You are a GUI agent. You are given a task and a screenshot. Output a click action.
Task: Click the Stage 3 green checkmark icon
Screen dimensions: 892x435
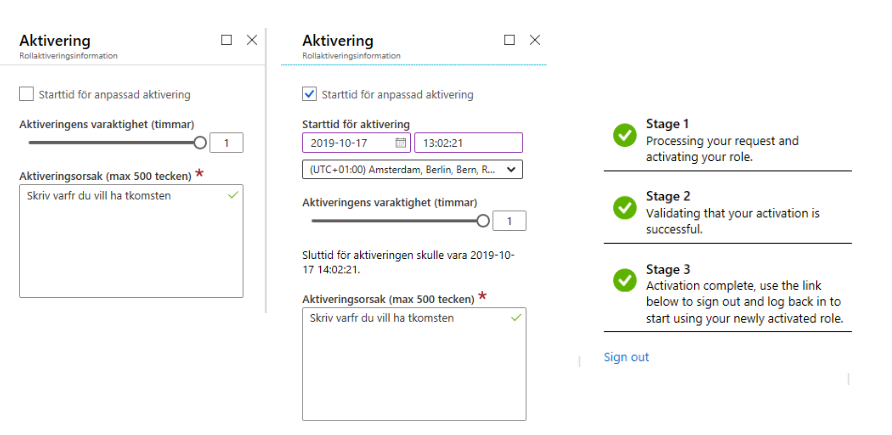click(x=625, y=280)
